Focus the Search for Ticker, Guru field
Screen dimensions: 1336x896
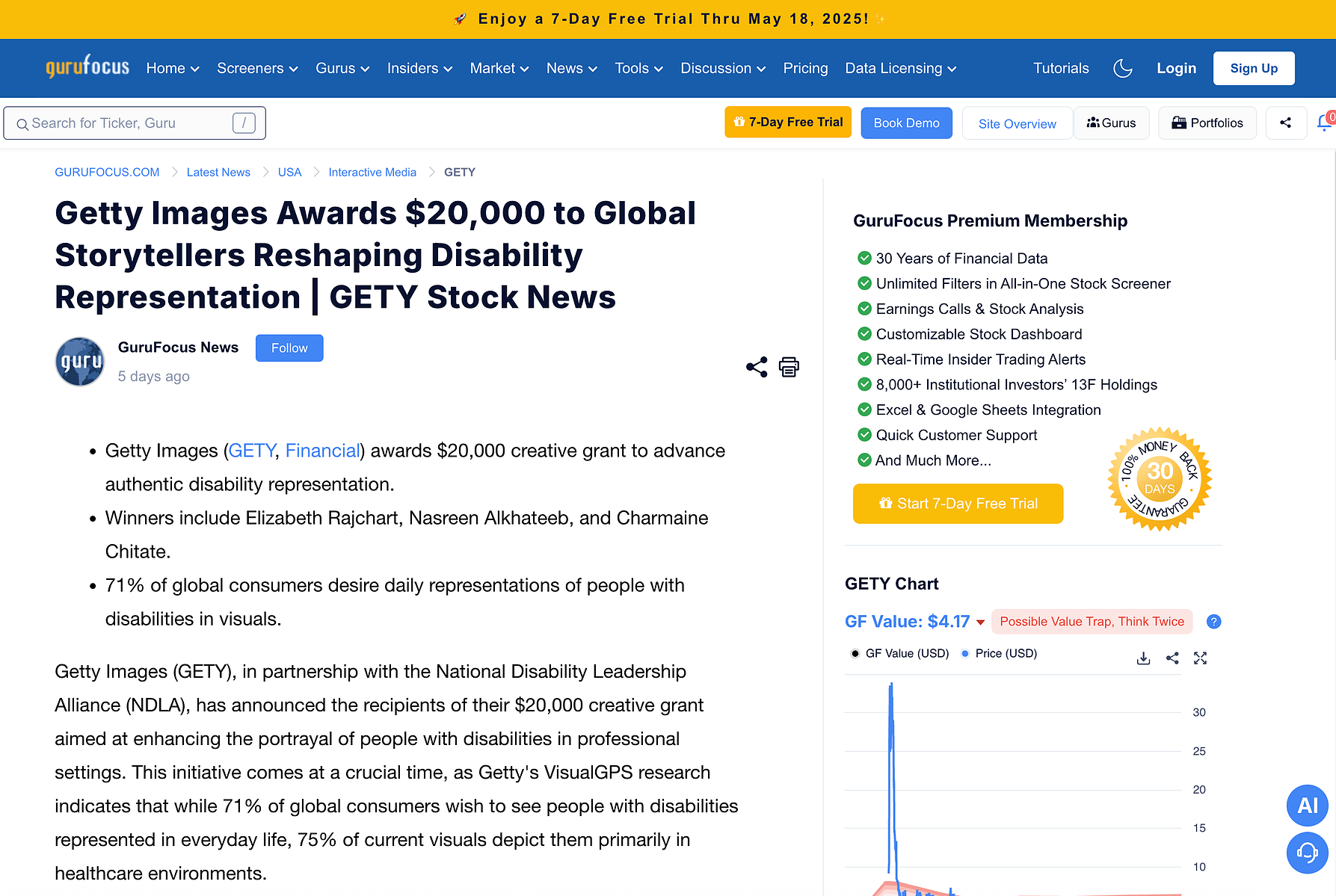[x=135, y=123]
